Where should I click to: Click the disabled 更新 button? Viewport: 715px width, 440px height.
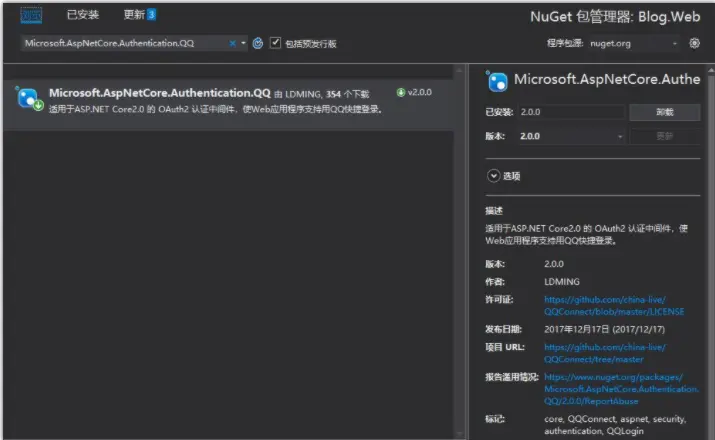[664, 136]
